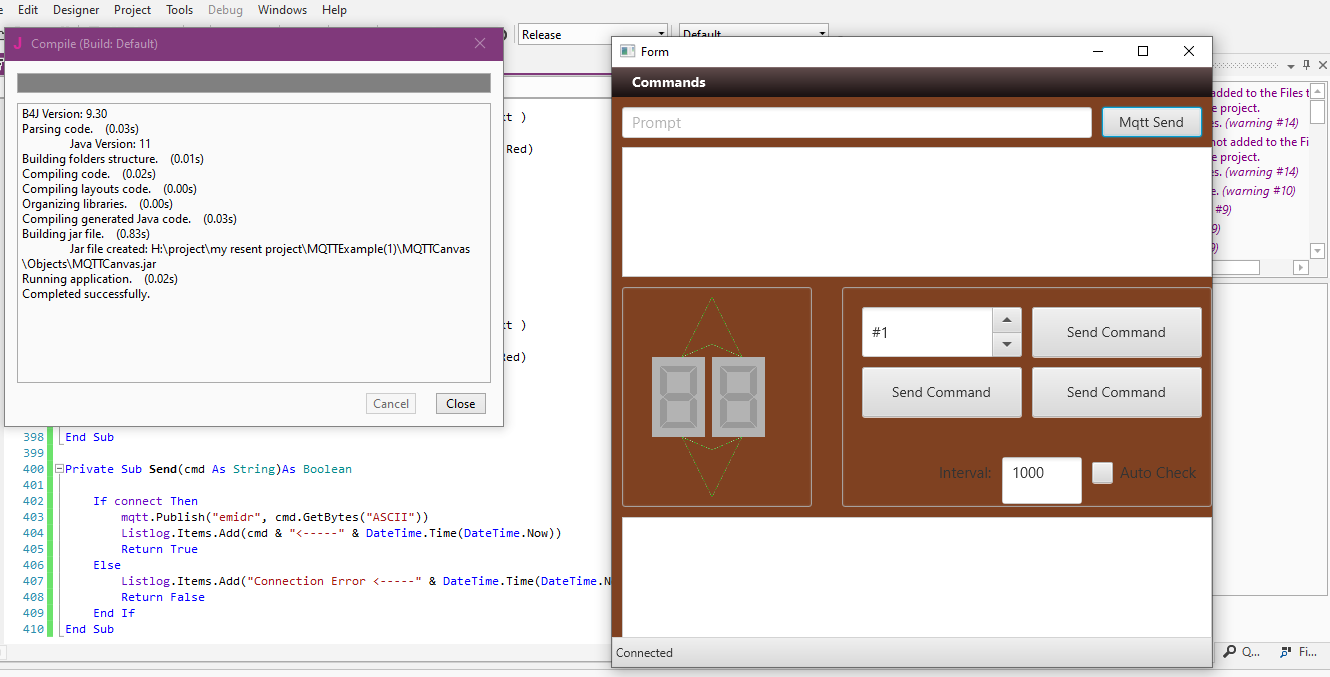Open the Quick Search tab magnifier icon
The image size is (1330, 677).
1229,652
